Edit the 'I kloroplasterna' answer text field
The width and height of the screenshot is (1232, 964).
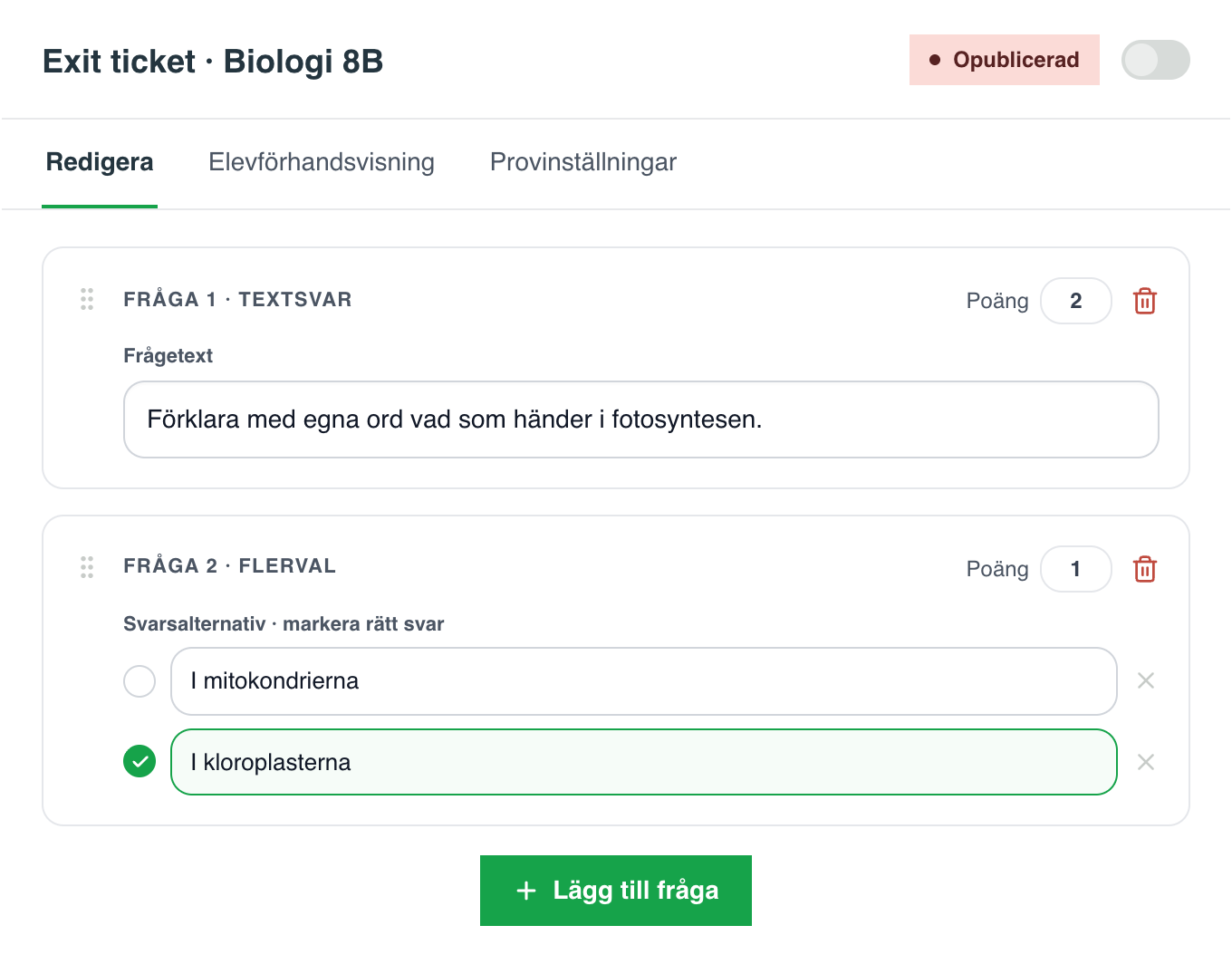pyautogui.click(x=644, y=762)
